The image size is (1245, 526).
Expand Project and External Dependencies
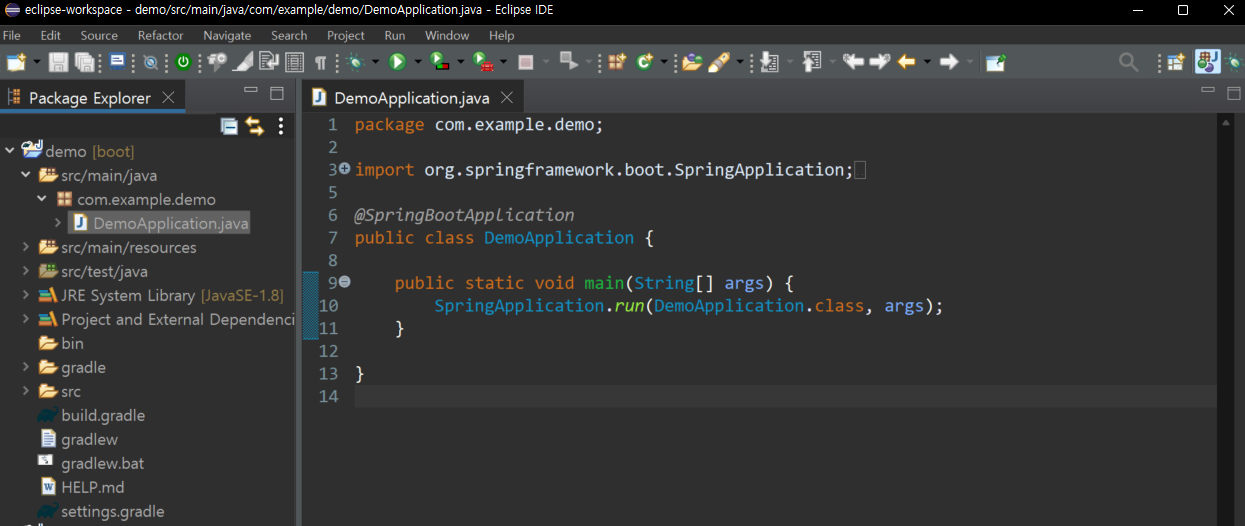coord(26,319)
